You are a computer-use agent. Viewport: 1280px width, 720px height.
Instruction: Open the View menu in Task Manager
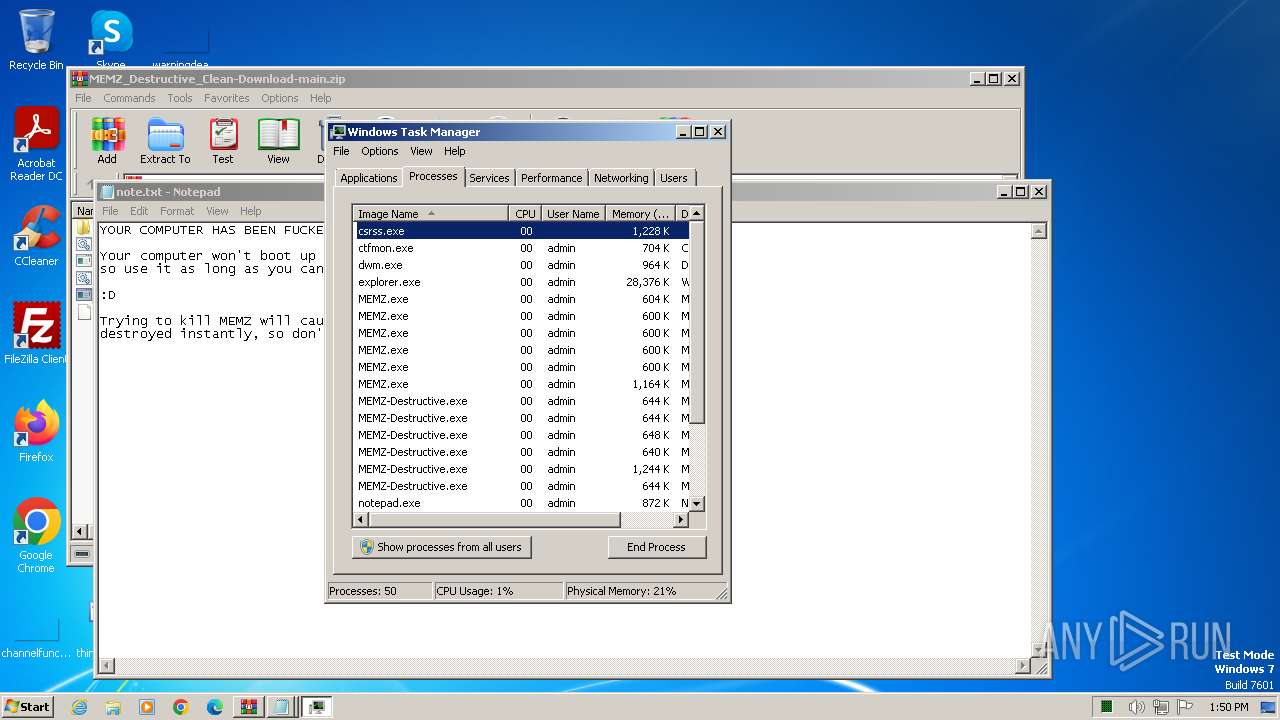(x=421, y=151)
